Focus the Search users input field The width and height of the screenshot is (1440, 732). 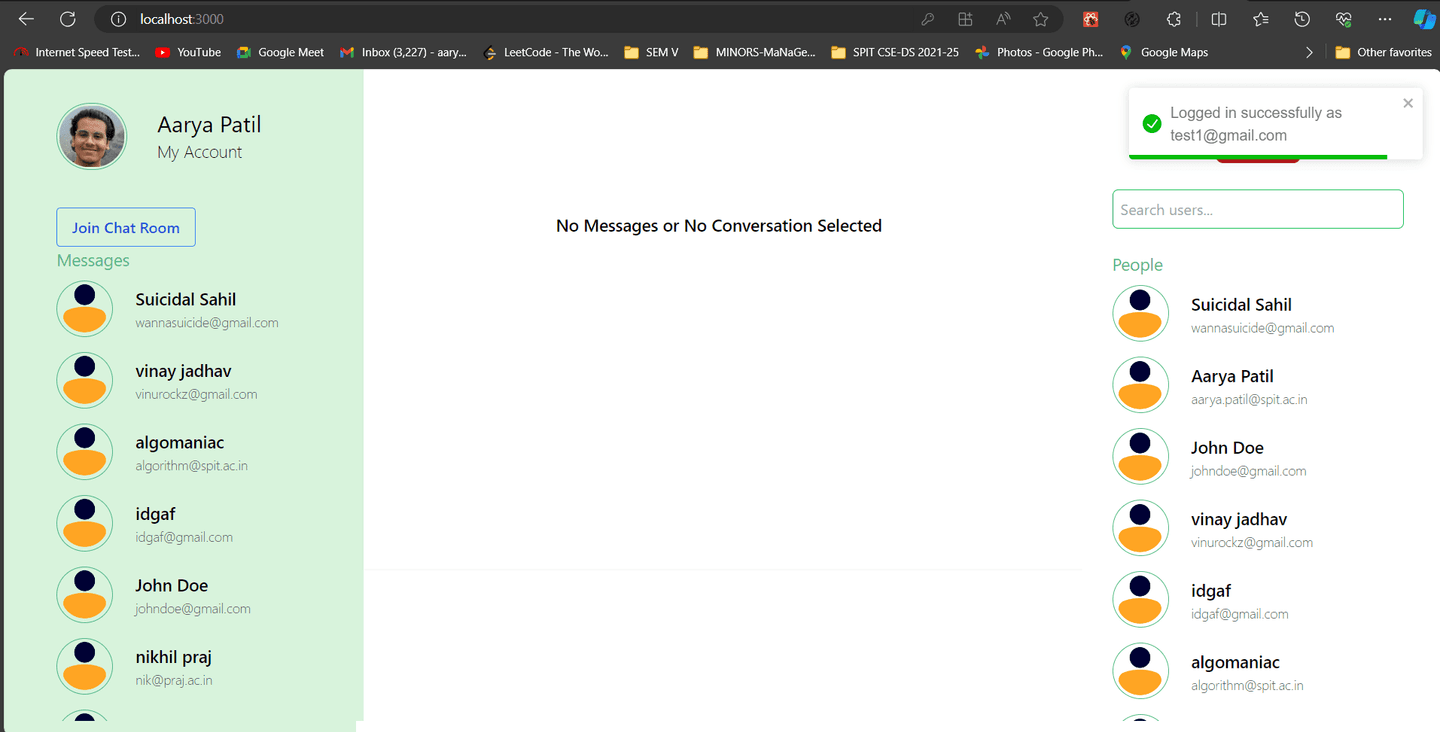[x=1258, y=209]
